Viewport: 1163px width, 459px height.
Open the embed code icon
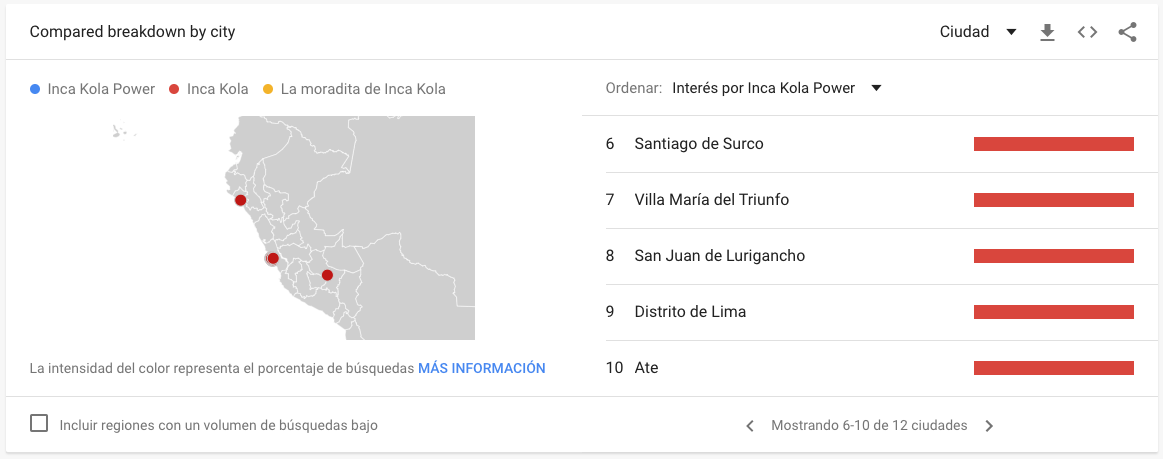pyautogui.click(x=1087, y=32)
